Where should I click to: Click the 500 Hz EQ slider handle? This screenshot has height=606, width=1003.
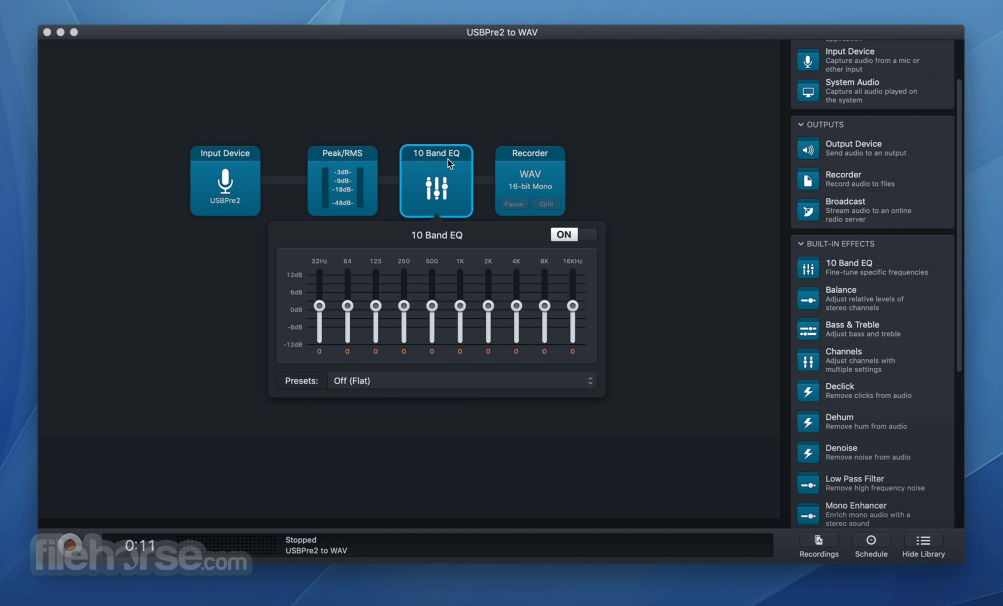(432, 306)
